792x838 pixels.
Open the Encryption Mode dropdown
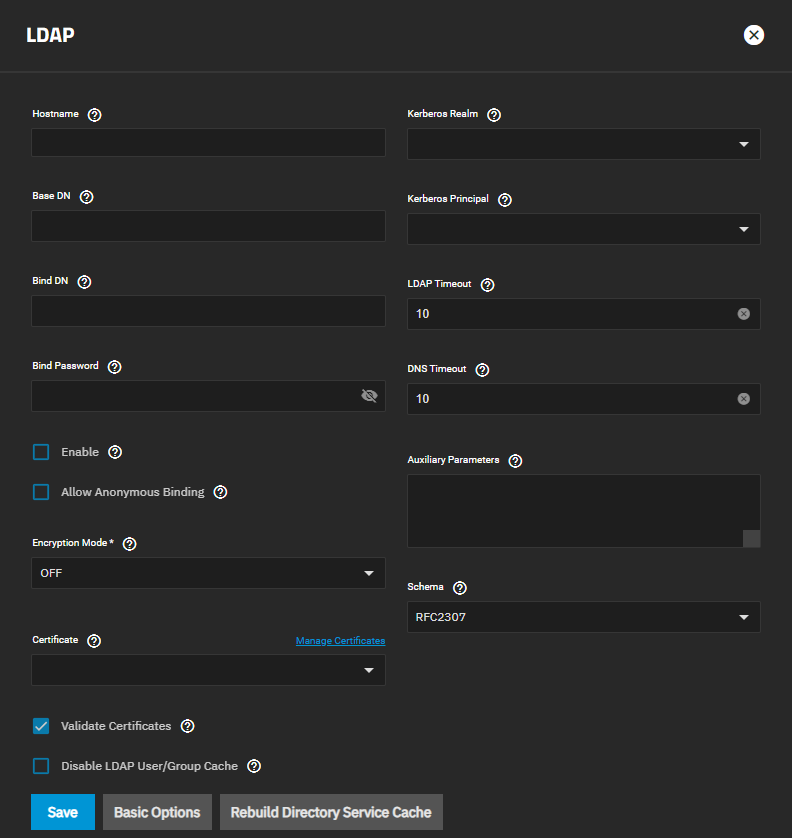point(208,573)
